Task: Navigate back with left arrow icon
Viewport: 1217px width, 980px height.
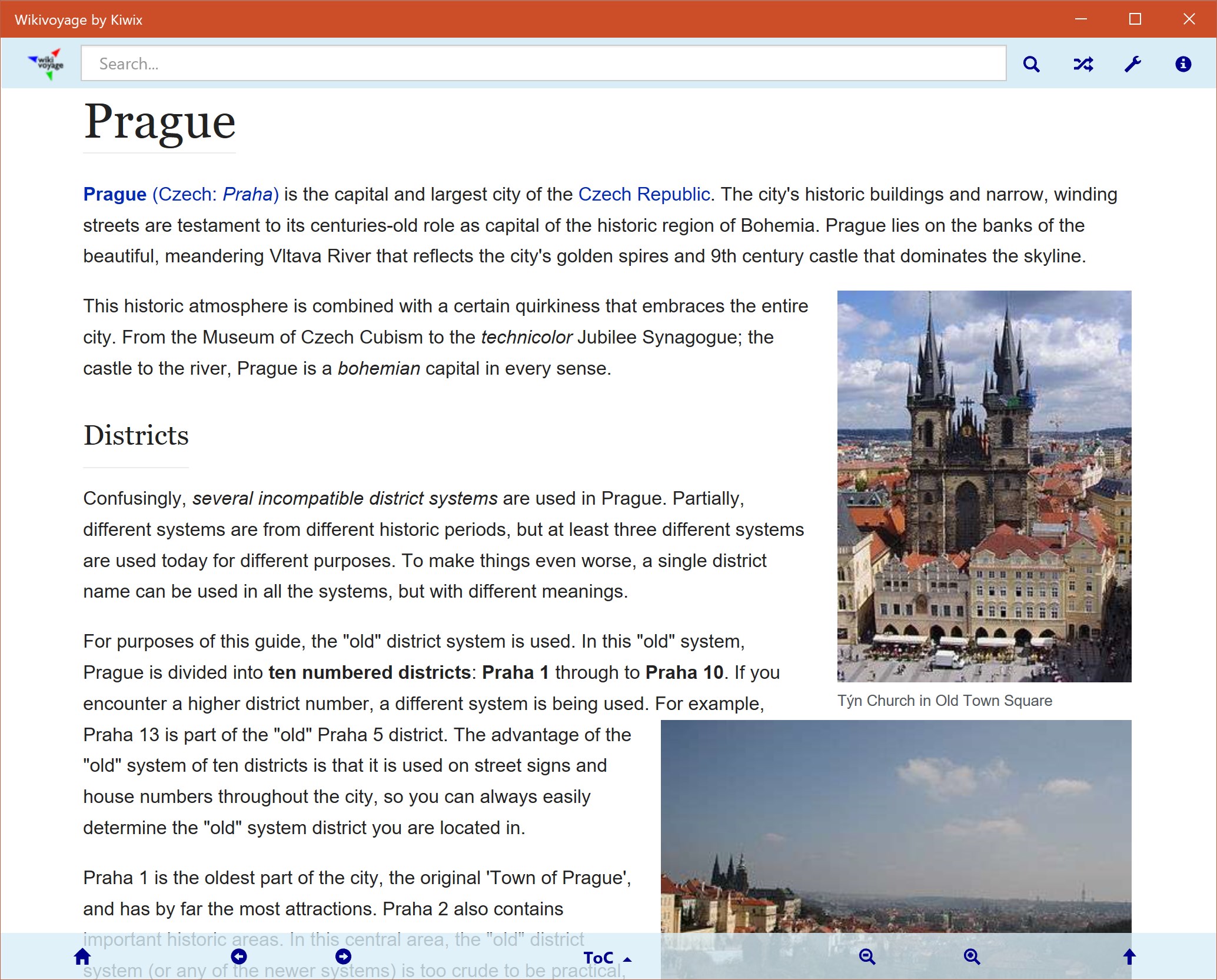Action: pyautogui.click(x=239, y=957)
